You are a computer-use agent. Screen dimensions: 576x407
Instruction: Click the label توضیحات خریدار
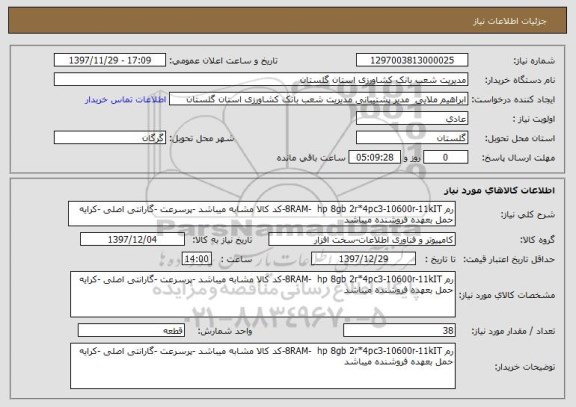pyautogui.click(x=525, y=367)
